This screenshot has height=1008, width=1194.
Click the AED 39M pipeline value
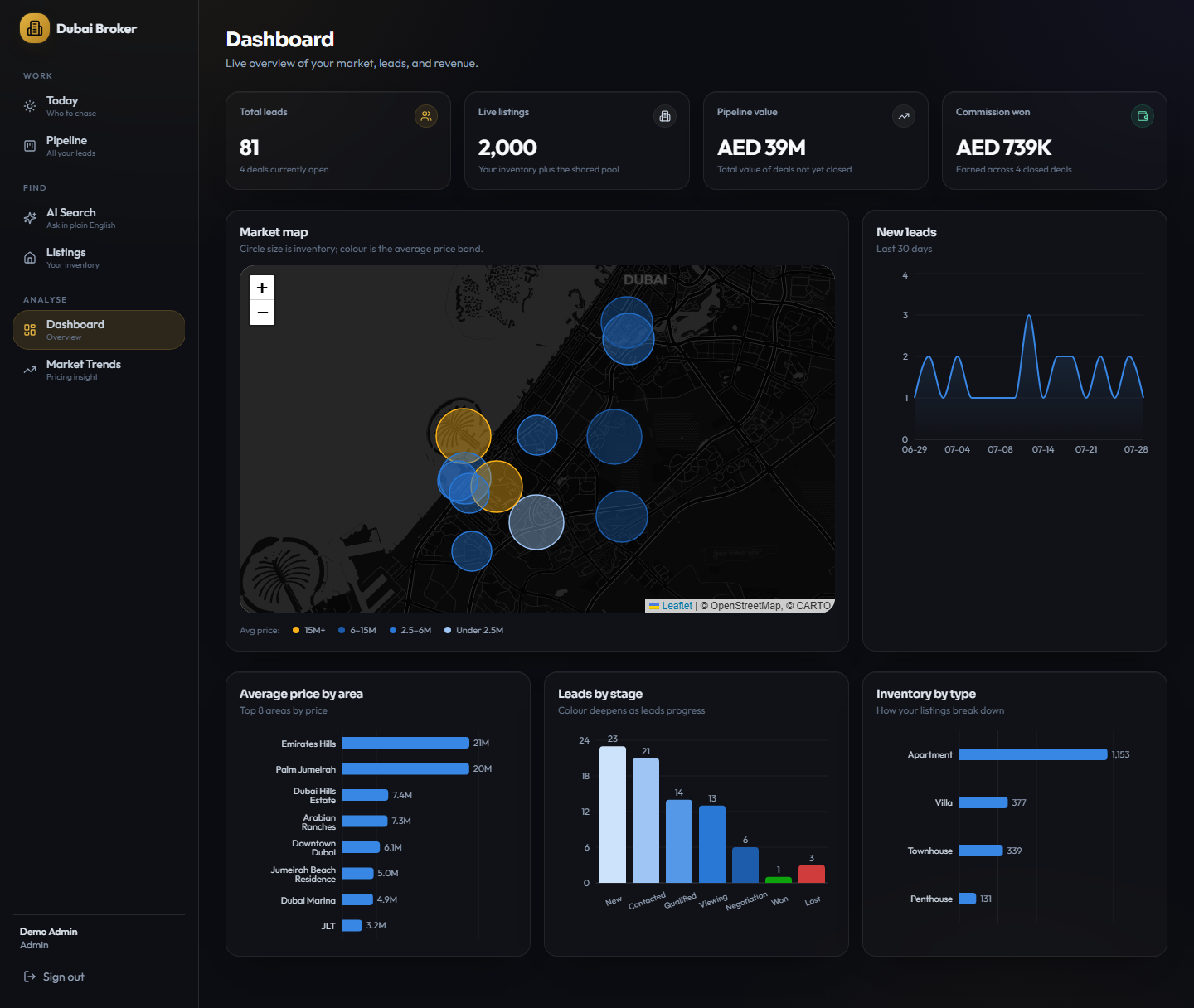pos(761,148)
